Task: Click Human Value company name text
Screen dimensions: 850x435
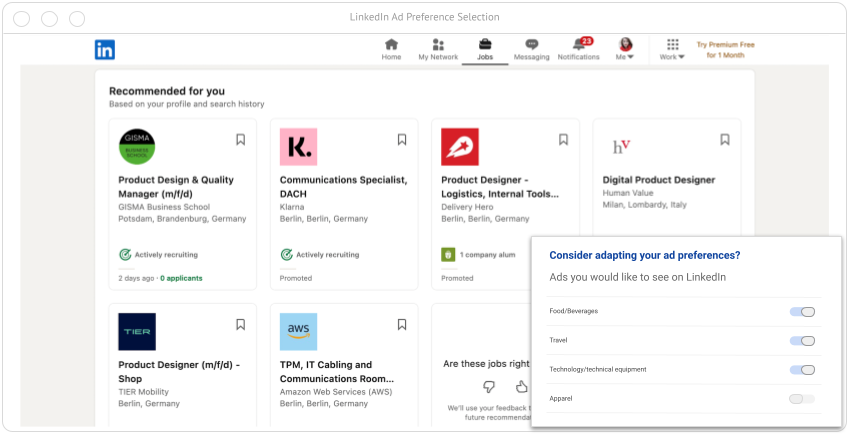Action: coord(628,193)
